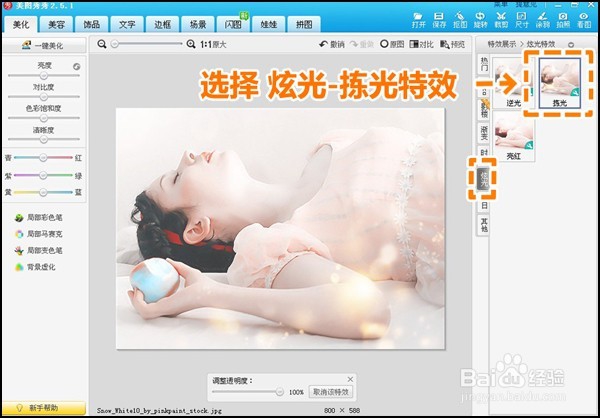Adjust the 紫-绿 color balance slider

click(43, 175)
